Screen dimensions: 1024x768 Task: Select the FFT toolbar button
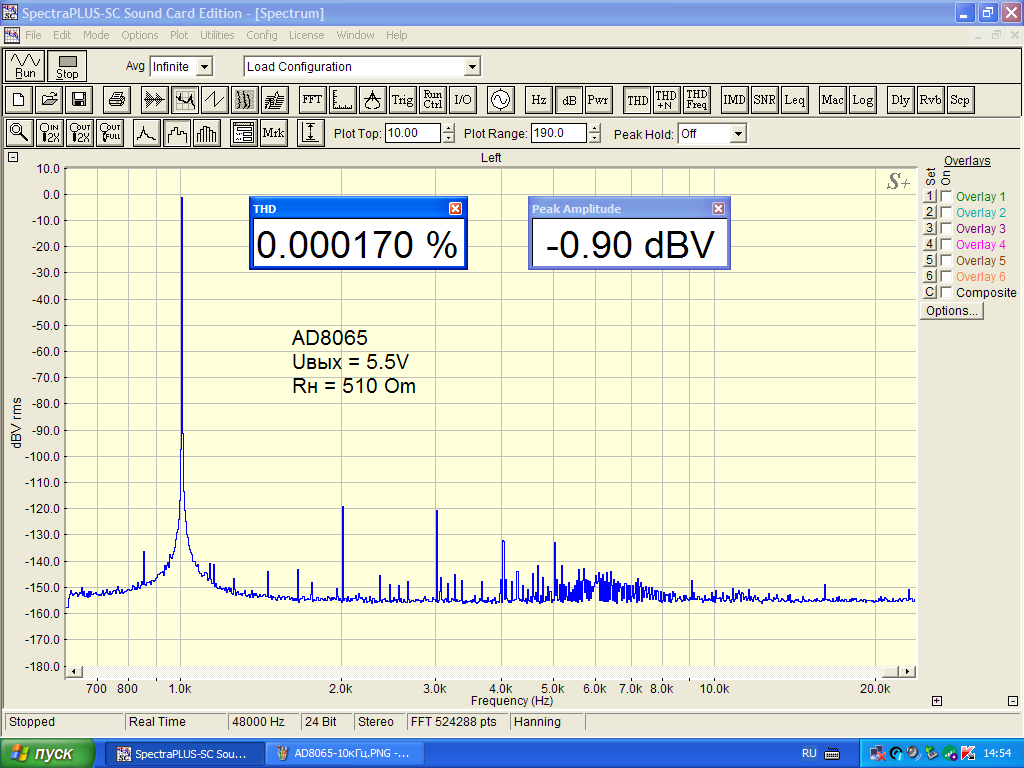[x=312, y=100]
